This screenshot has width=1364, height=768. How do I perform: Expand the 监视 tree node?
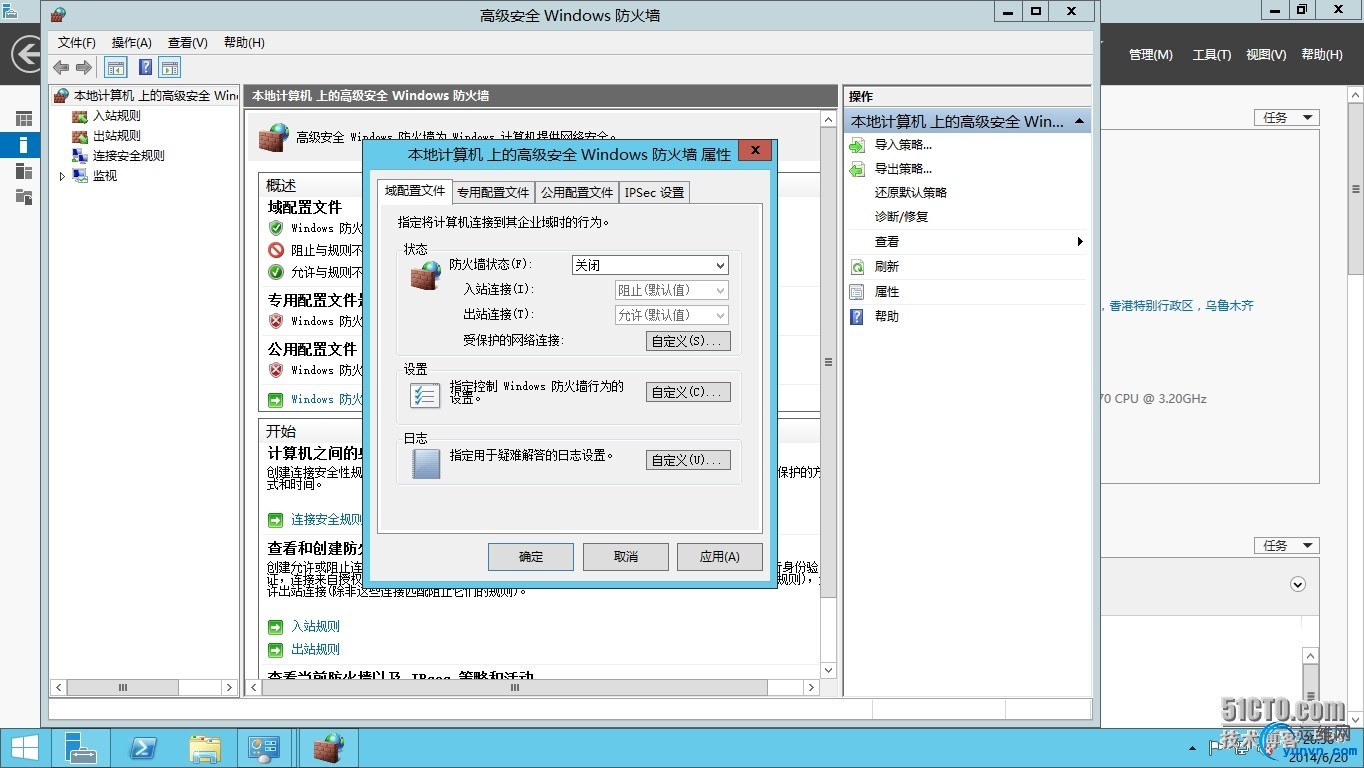tap(62, 176)
